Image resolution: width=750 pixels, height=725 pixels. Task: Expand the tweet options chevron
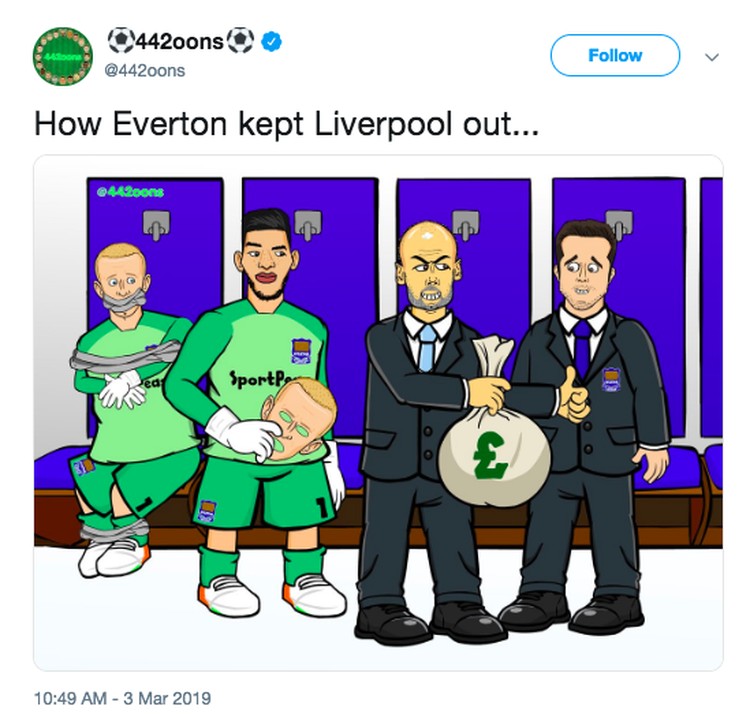click(712, 57)
